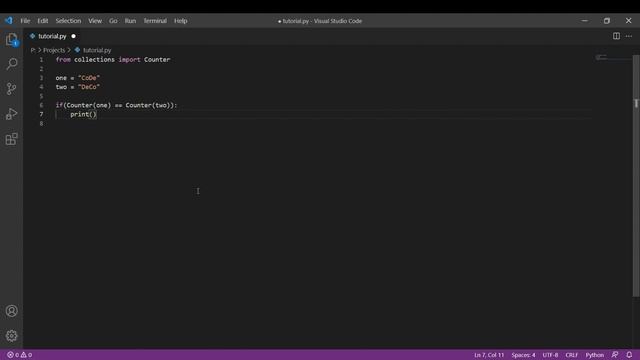Viewport: 640px width, 360px height.
Task: Open the File menu
Action: [x=25, y=21]
